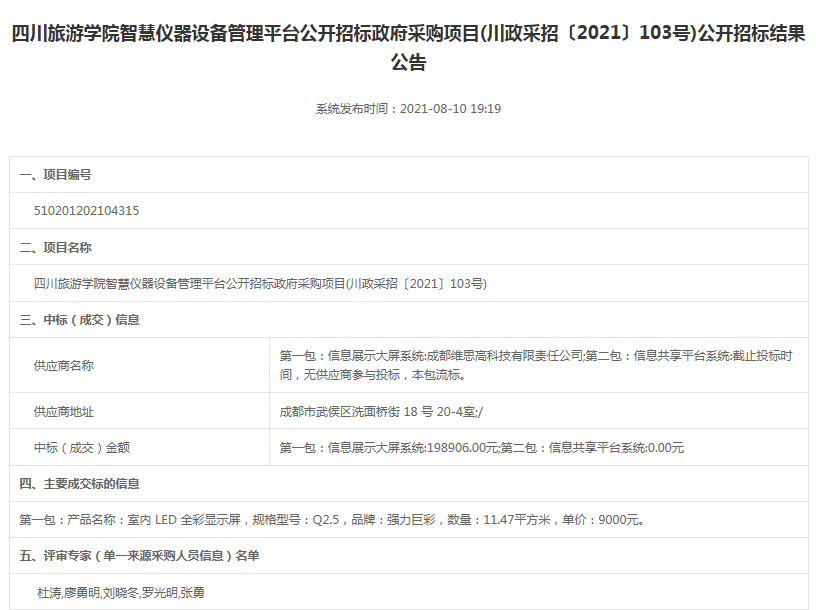
Task: Select the bid amount 198906.00元 value
Action: [462, 448]
